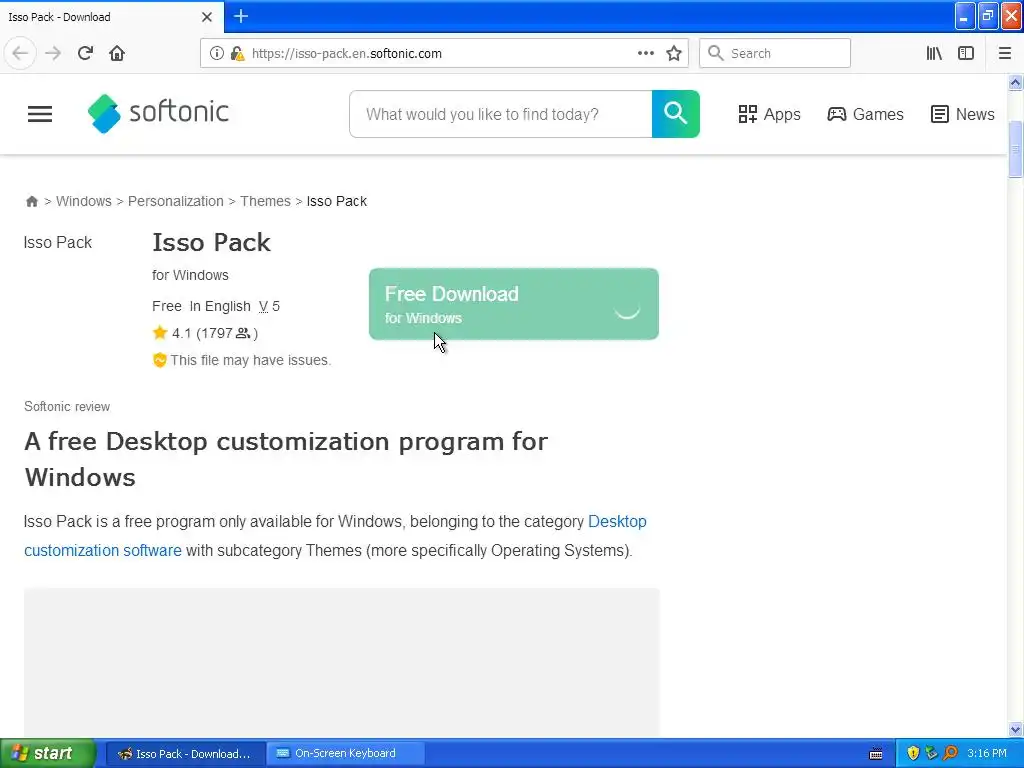
Task: Go to Windows breadcrumb link
Action: click(x=84, y=201)
